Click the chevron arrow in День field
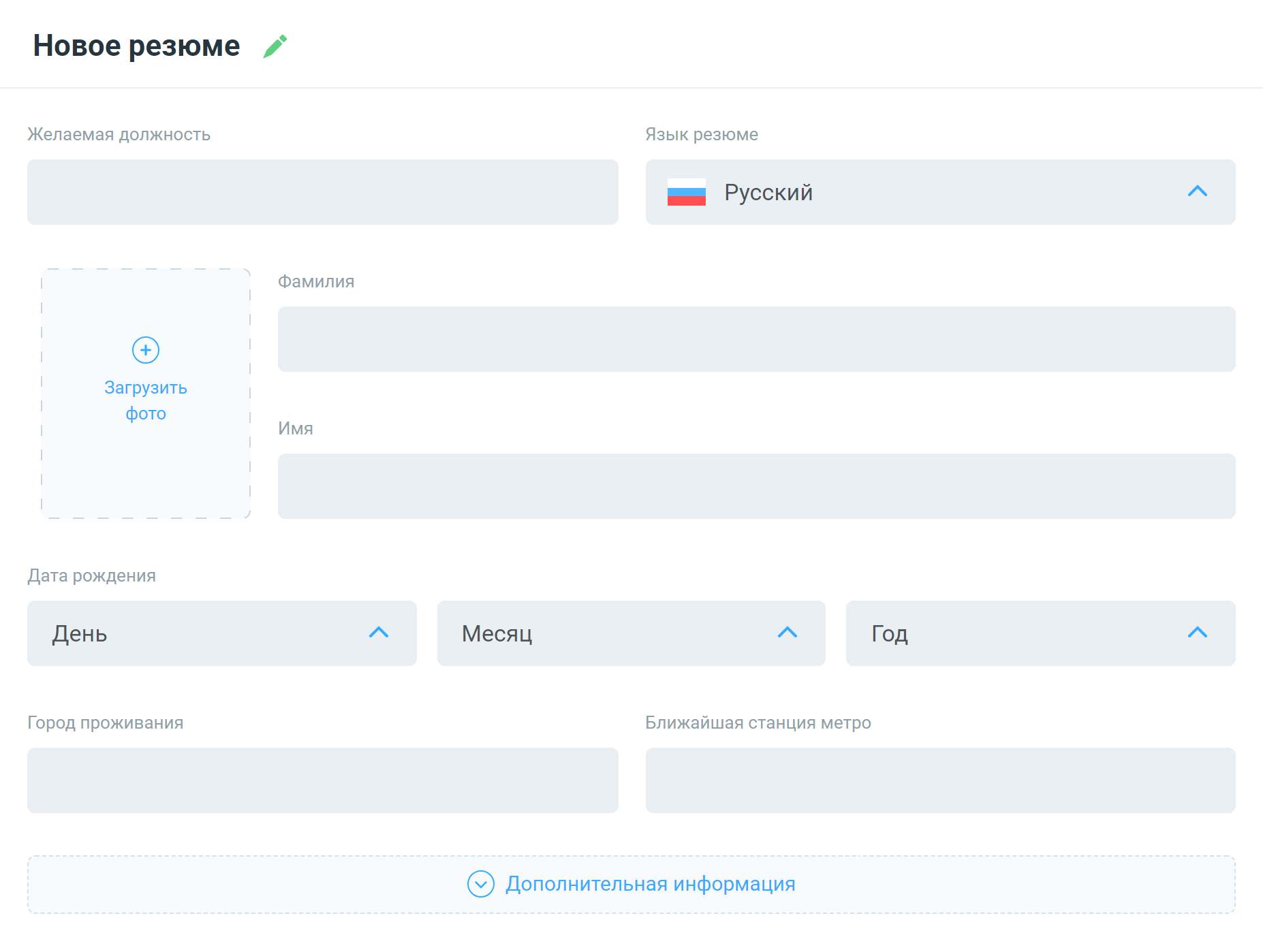1263x952 pixels. tap(379, 633)
